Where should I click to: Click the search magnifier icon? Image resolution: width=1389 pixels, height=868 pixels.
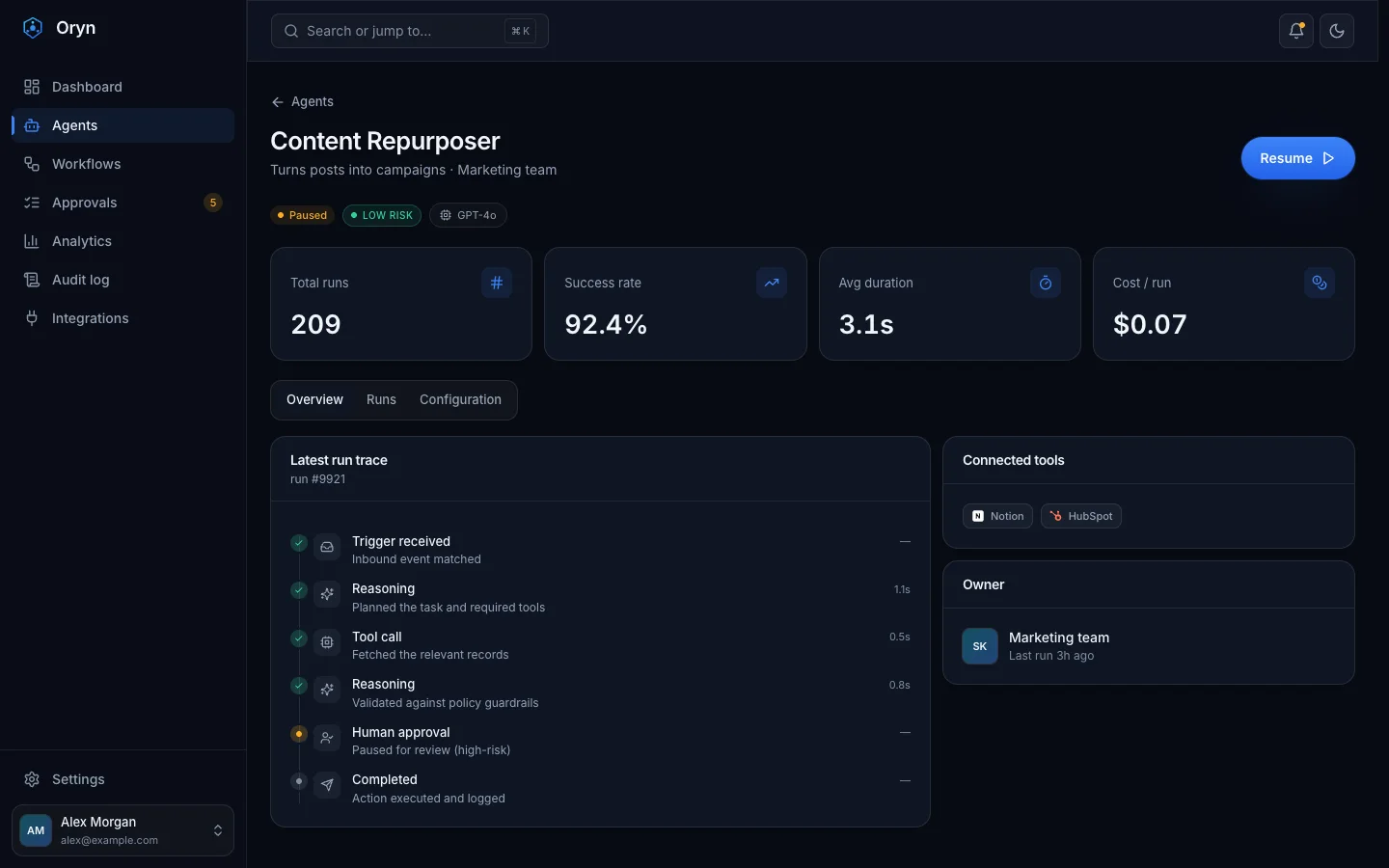pos(291,31)
